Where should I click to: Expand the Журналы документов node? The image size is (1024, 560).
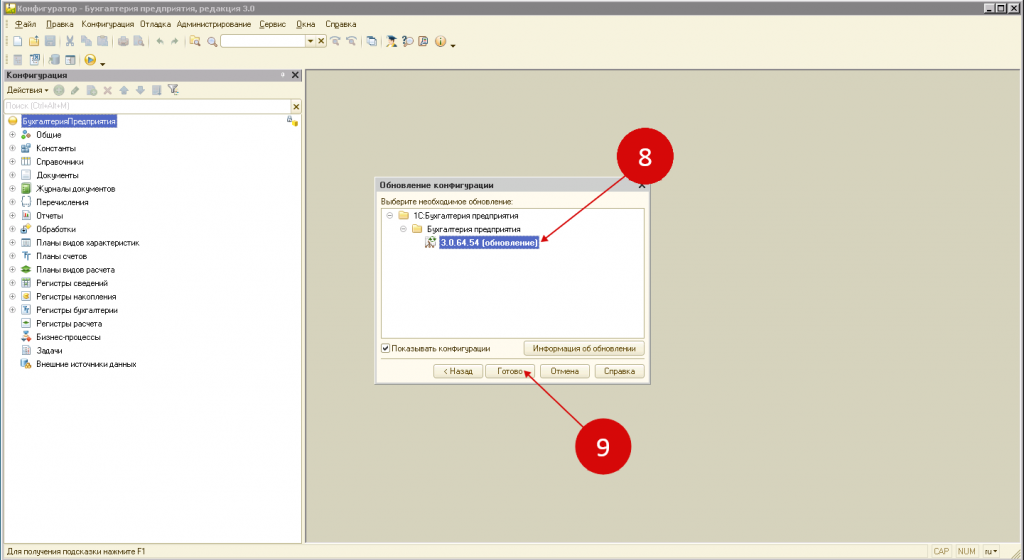(12, 189)
